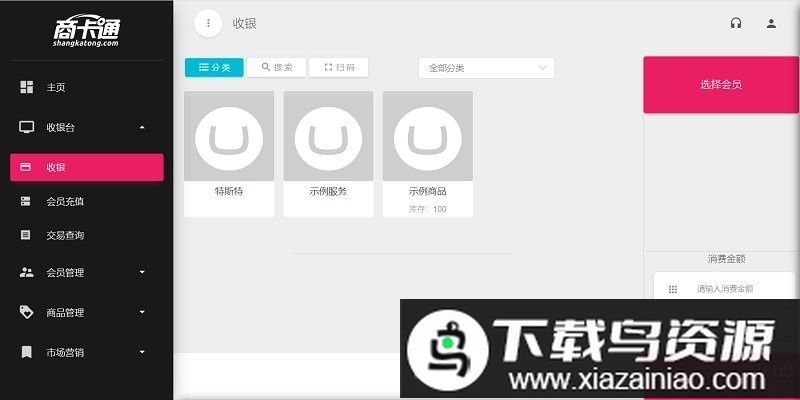Click the keypad icon in amount field

tap(673, 289)
